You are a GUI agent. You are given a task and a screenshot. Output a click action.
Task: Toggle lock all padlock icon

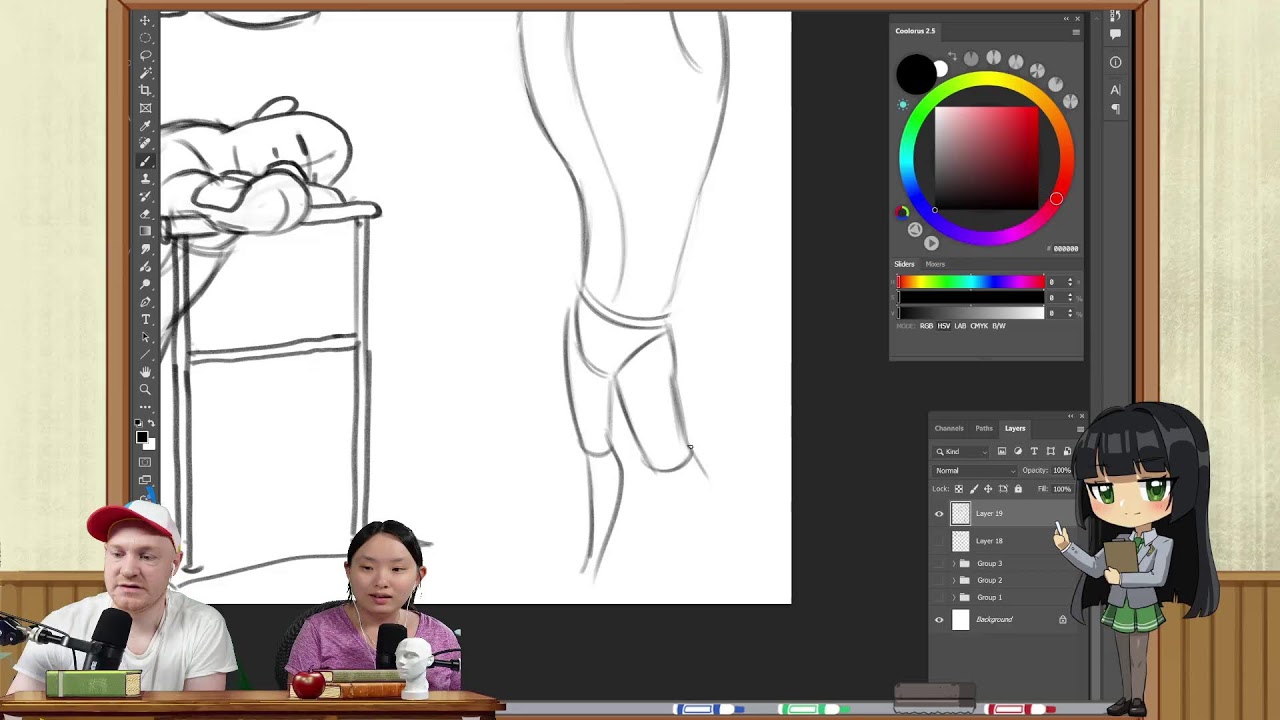1018,489
